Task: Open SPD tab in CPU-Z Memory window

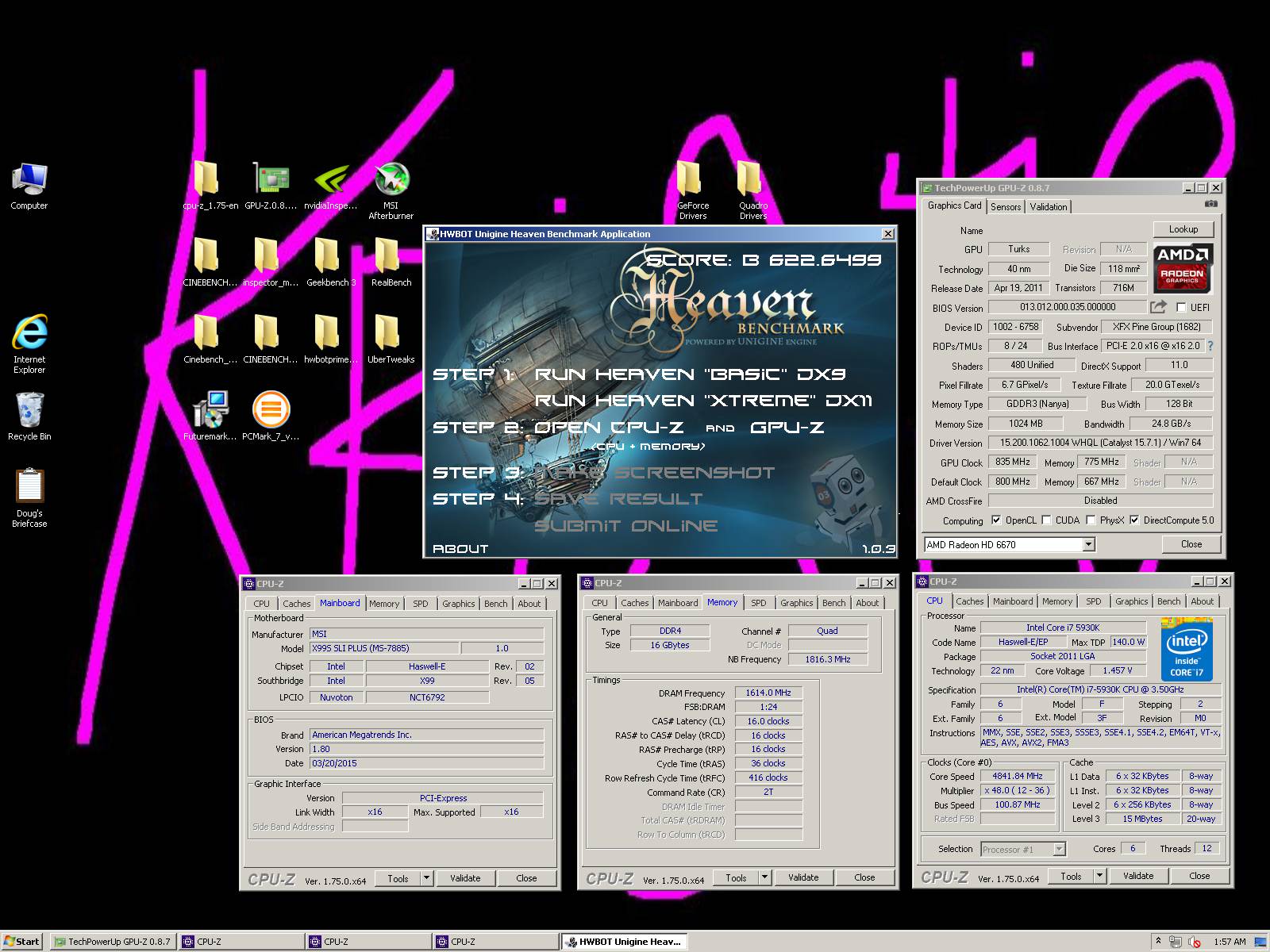Action: pos(759,603)
